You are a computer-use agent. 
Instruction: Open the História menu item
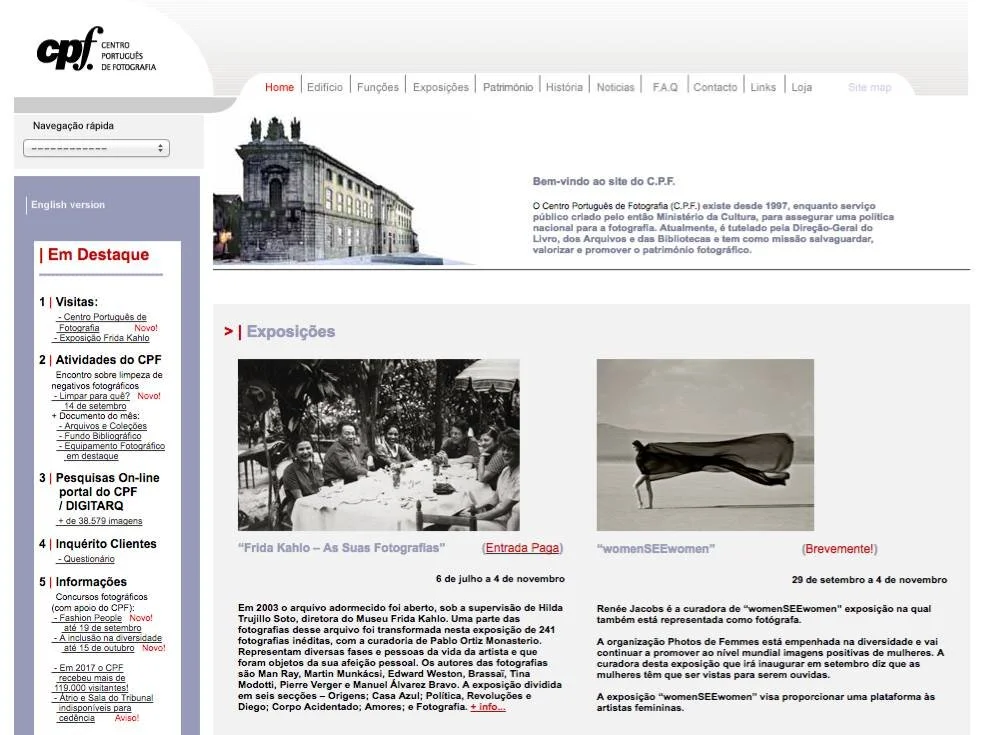pos(564,87)
